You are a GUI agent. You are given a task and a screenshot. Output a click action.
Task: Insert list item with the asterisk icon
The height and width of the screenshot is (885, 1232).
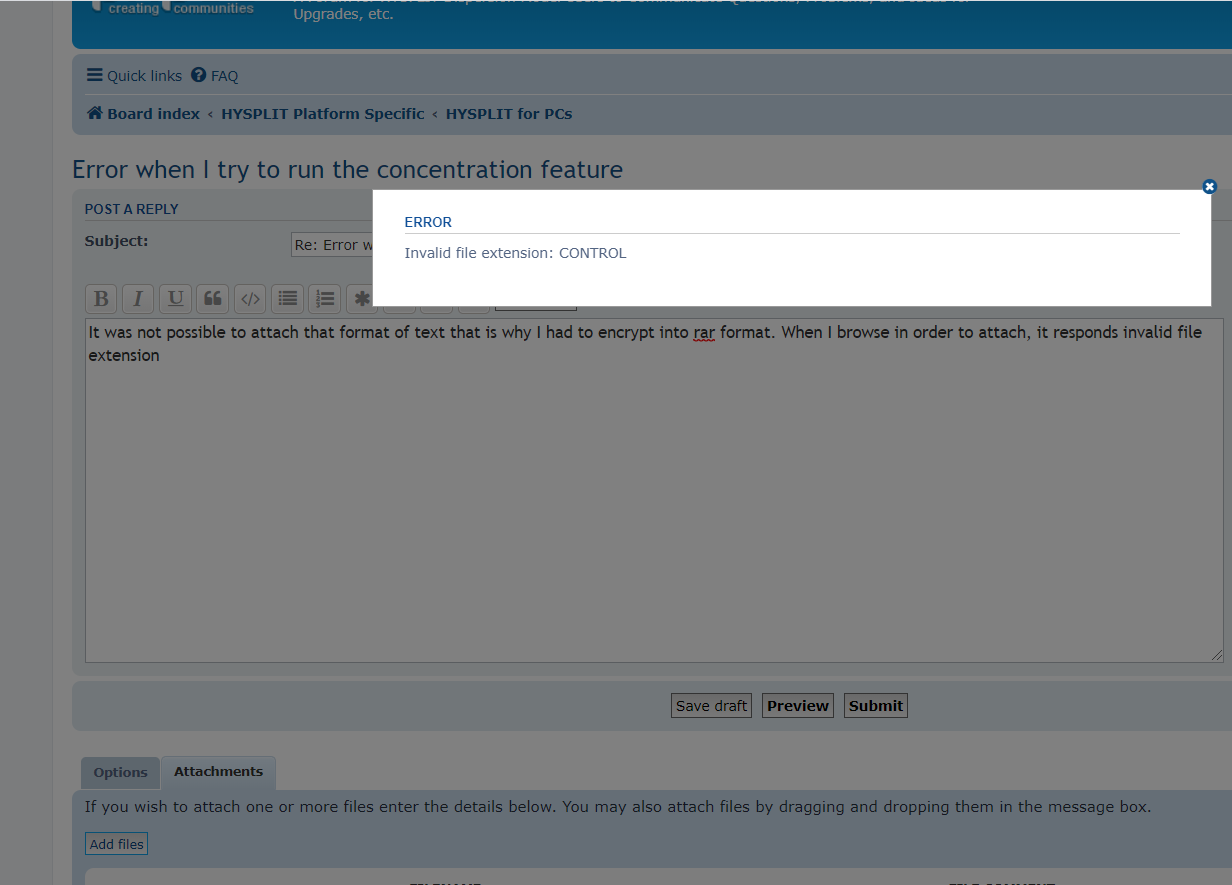(361, 298)
